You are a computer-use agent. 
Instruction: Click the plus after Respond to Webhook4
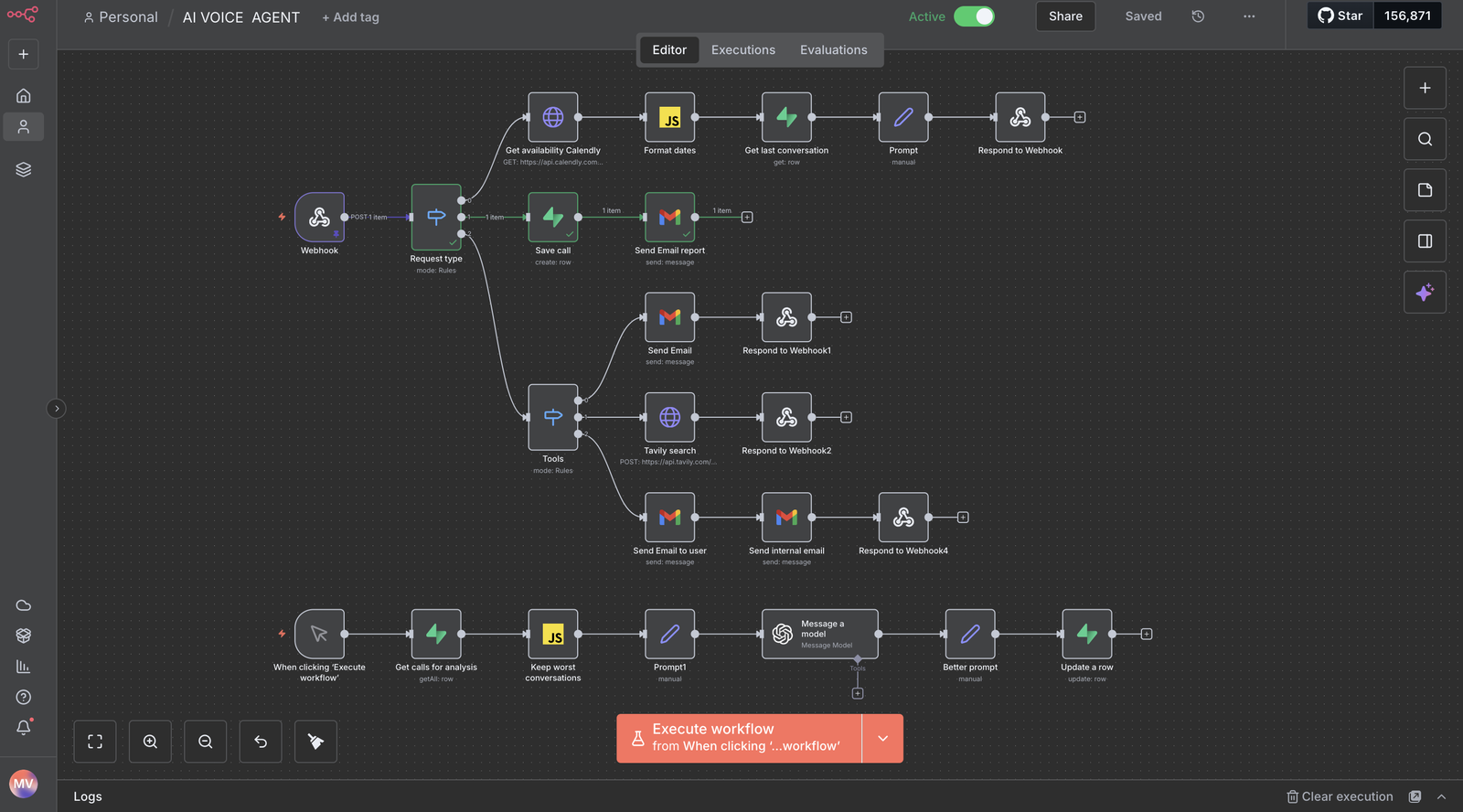coord(963,518)
